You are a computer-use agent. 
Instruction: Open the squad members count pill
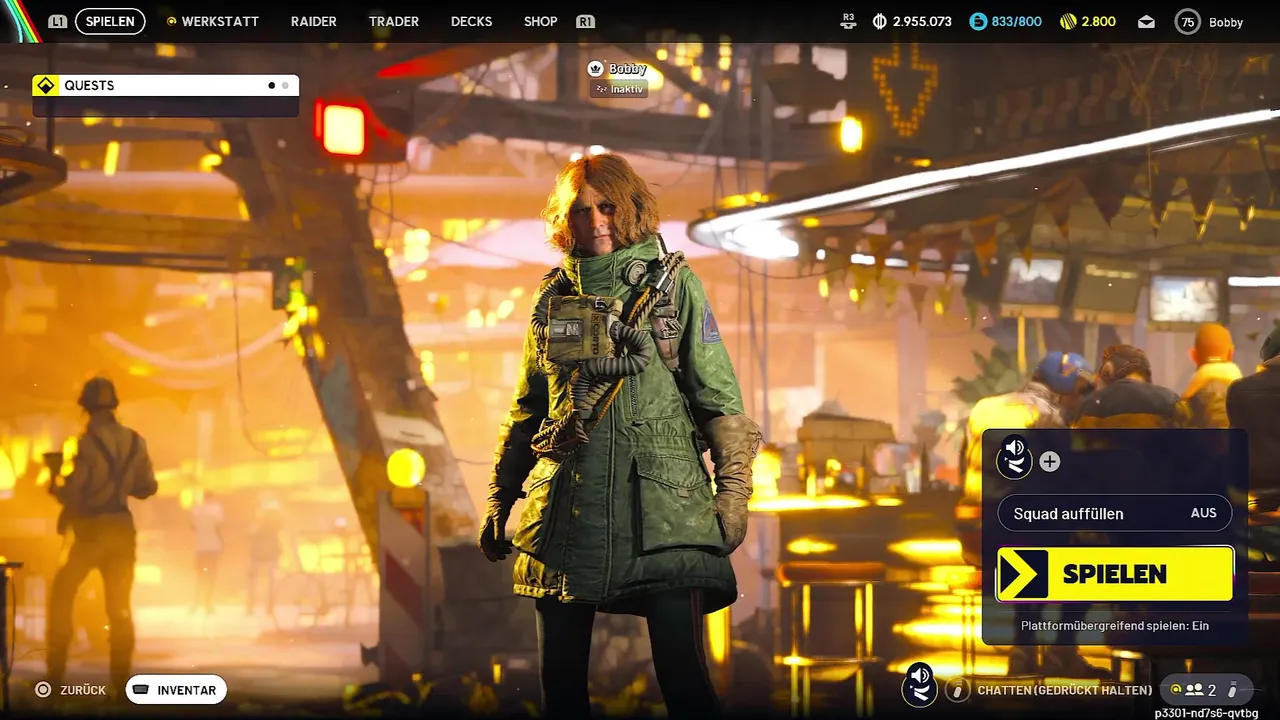tap(1206, 690)
